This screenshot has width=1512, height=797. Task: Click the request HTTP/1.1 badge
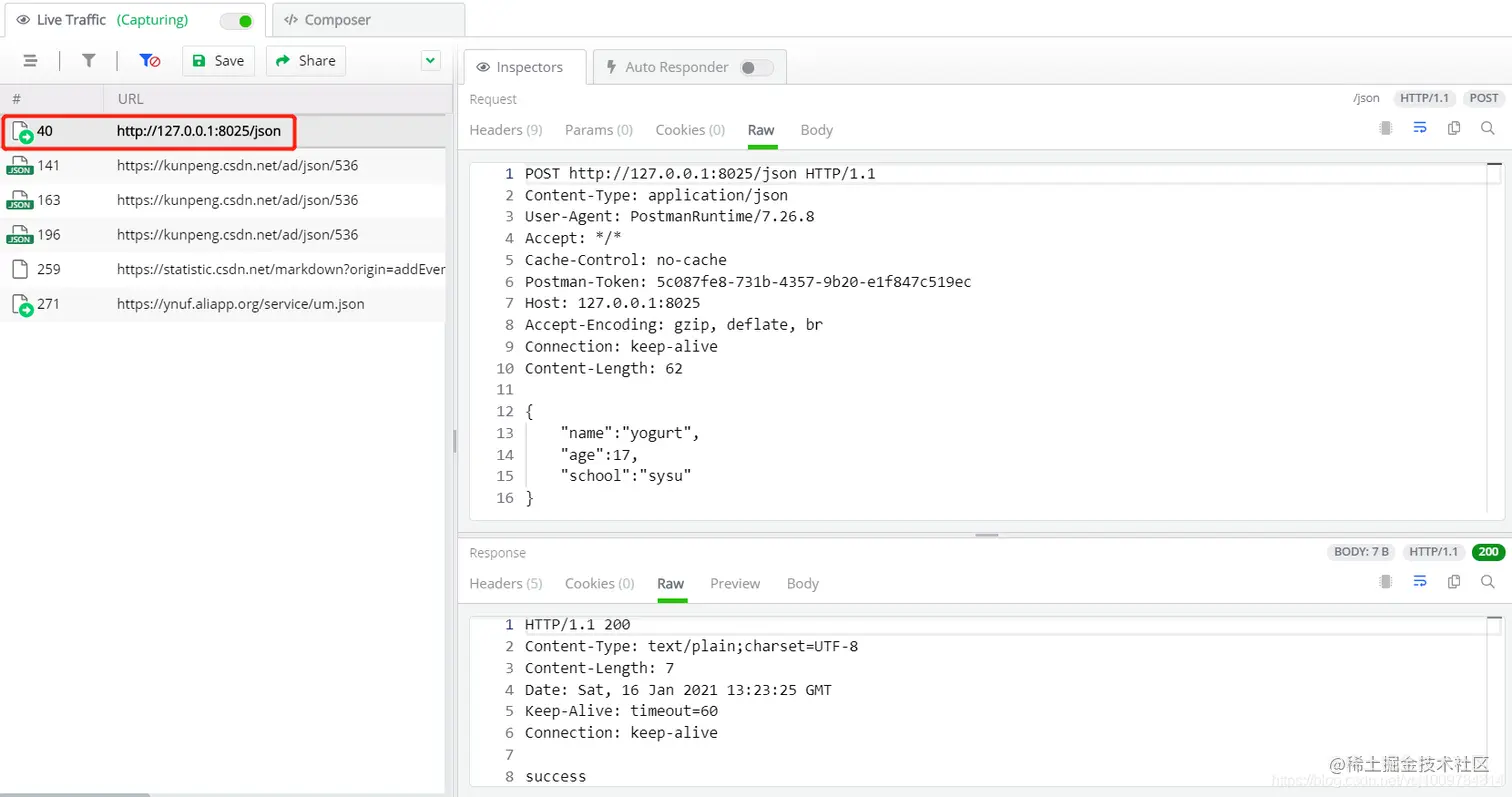tap(1425, 98)
